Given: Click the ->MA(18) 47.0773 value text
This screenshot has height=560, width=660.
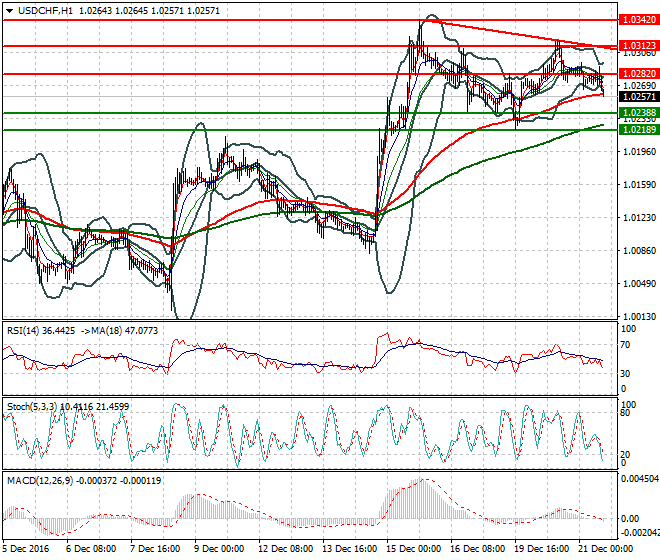Looking at the screenshot, I should coord(119,331).
